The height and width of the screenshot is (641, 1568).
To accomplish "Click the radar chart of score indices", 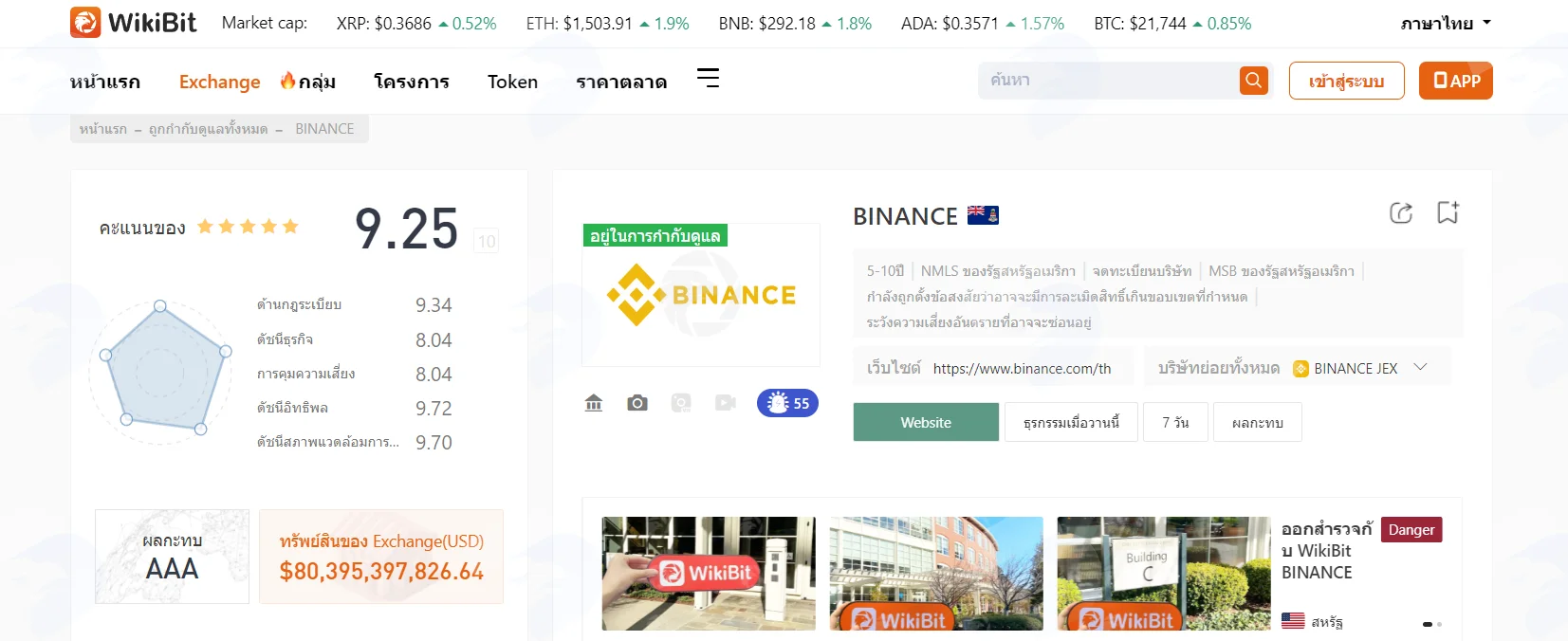I will click(161, 372).
